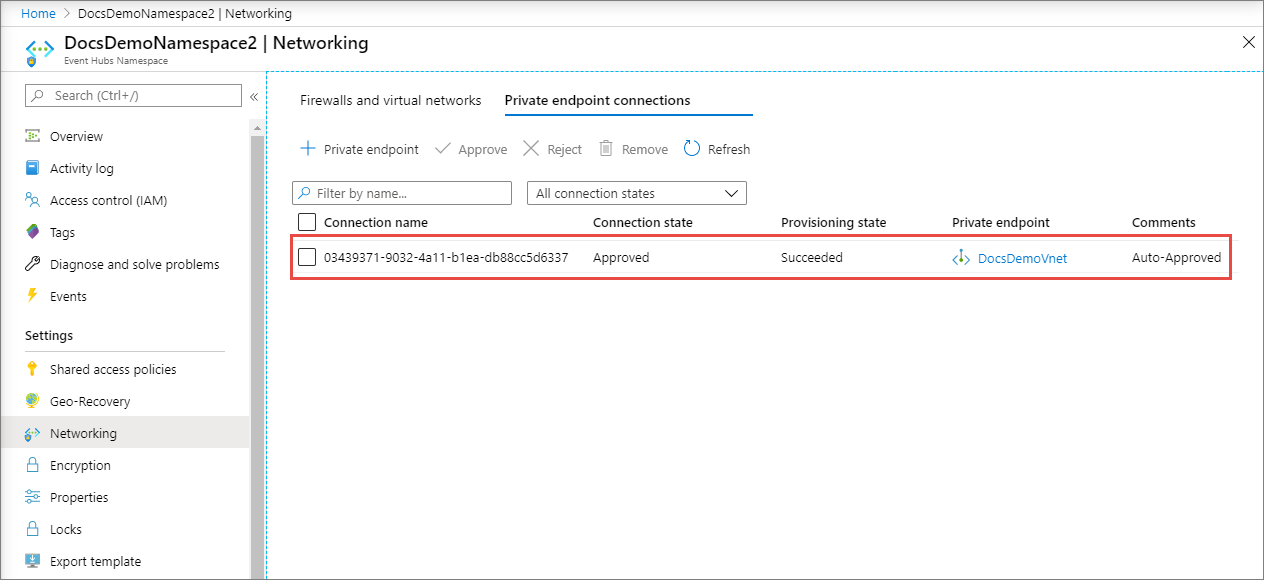Click the plus icon for Private endpoint
1264x580 pixels.
point(308,149)
